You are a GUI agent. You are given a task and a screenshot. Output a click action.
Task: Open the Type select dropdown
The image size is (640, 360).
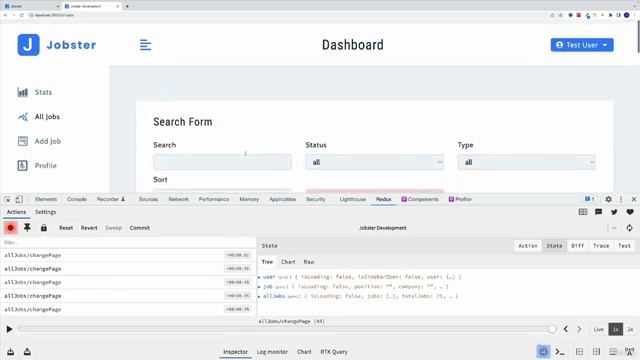pos(527,162)
